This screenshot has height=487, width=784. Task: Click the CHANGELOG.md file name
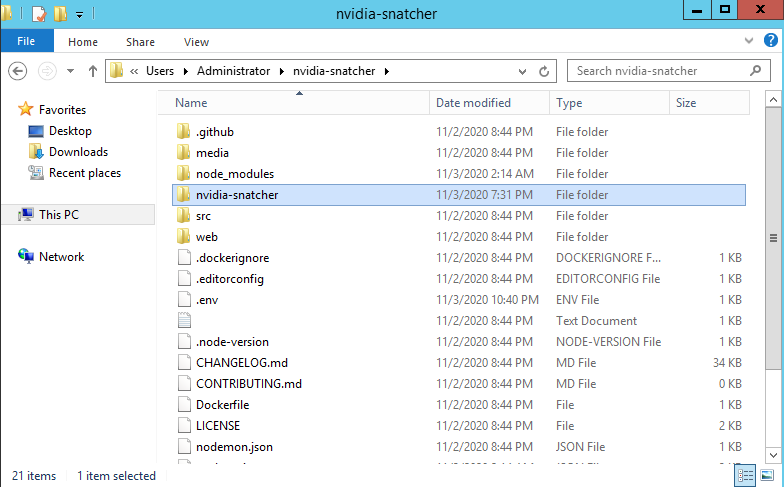coord(242,362)
